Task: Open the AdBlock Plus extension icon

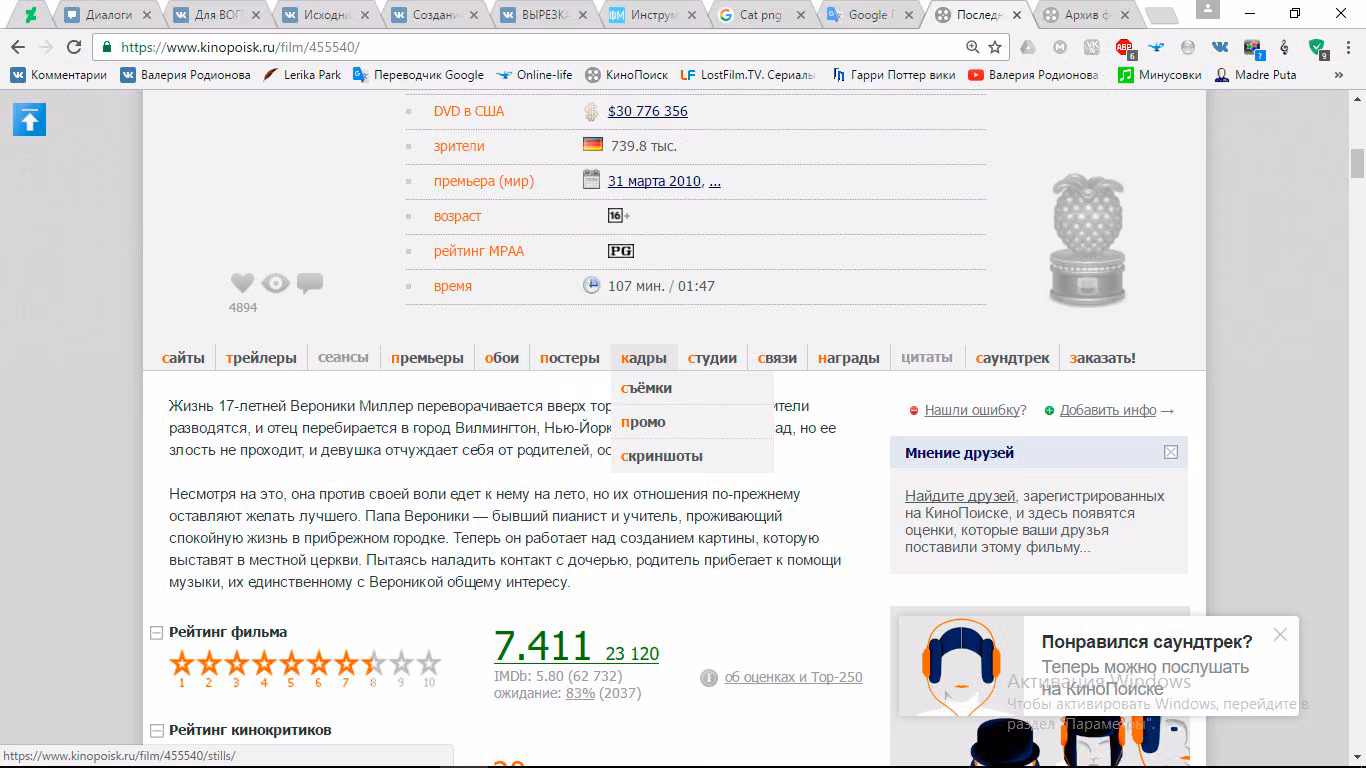Action: [x=1125, y=47]
